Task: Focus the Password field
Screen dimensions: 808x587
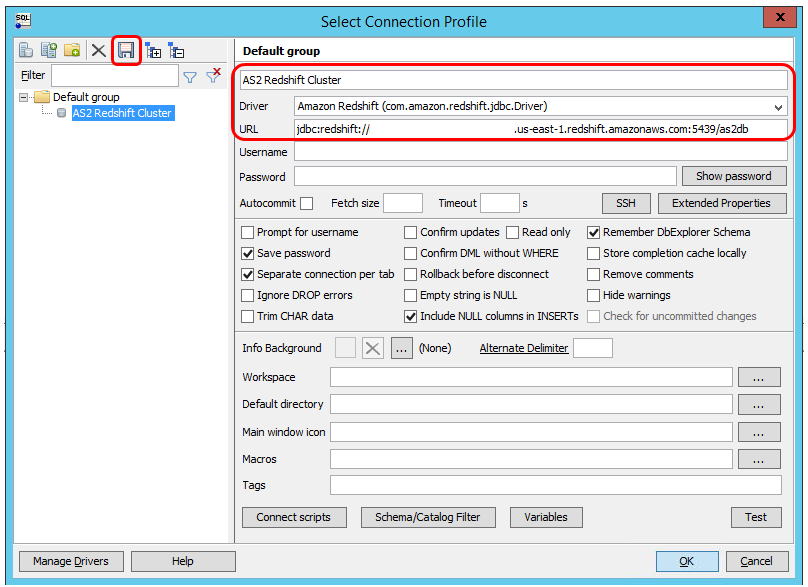Action: tap(485, 176)
